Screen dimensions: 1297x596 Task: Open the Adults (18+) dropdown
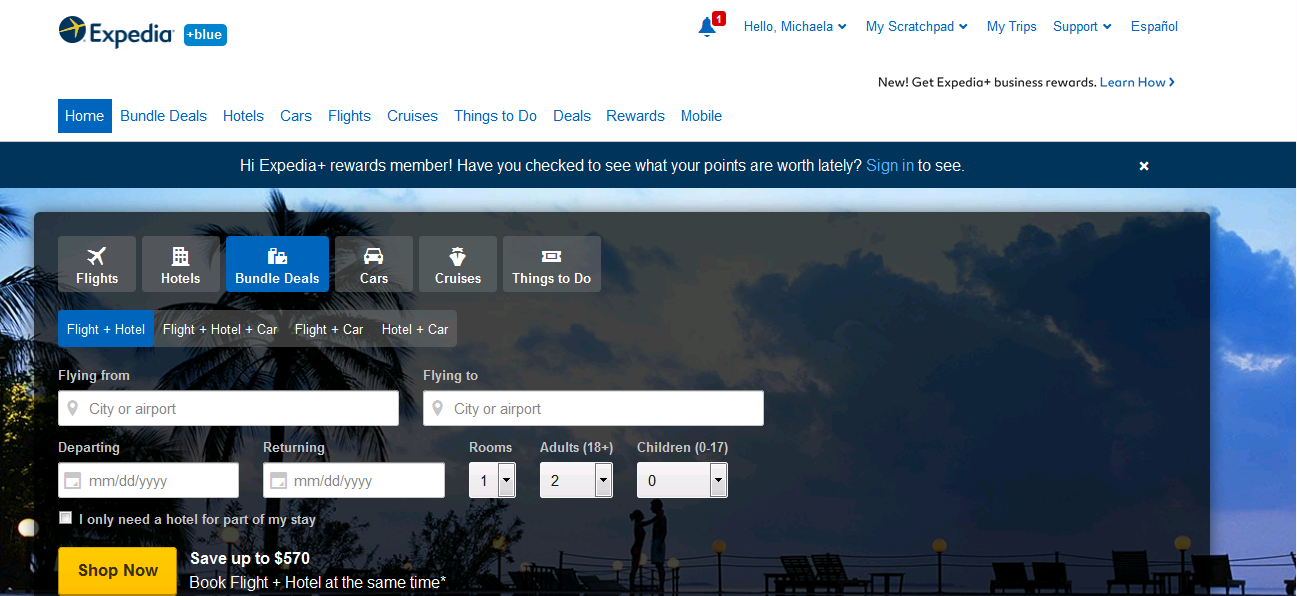click(576, 480)
